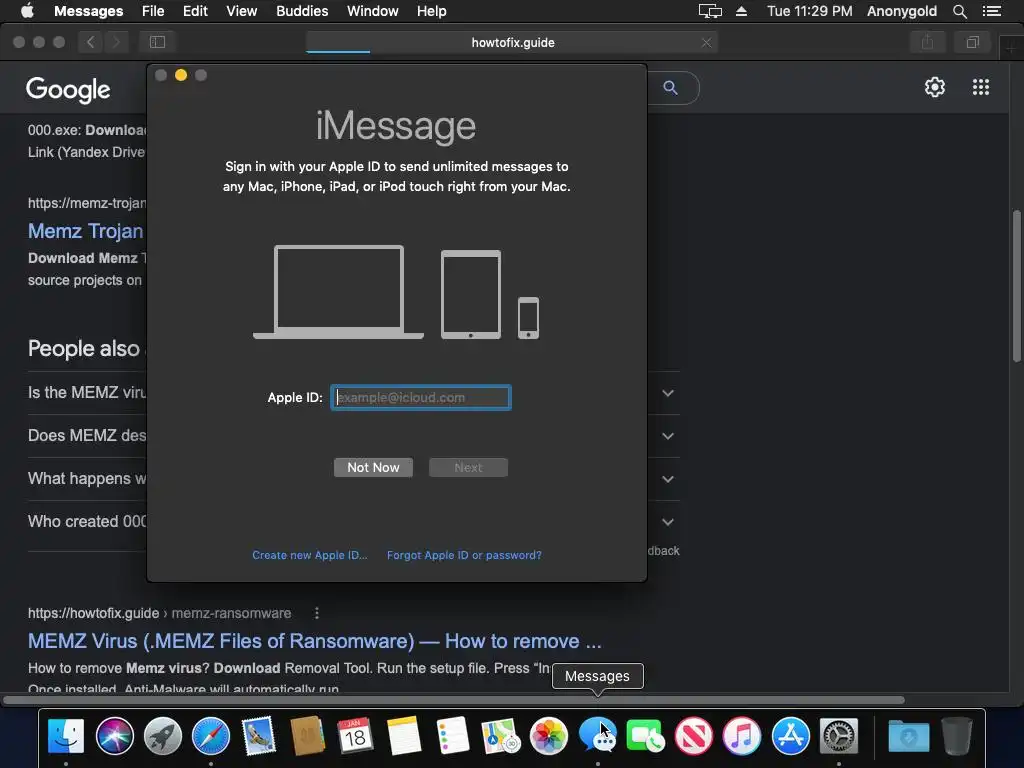The height and width of the screenshot is (768, 1024).
Task: Click Google settings gear icon
Action: click(935, 87)
